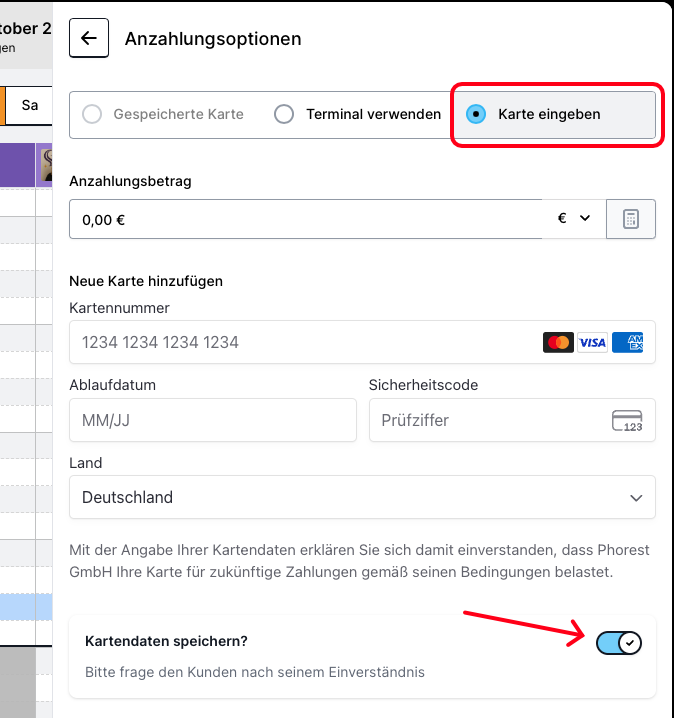The width and height of the screenshot is (674, 718).
Task: Click the staff avatar thumbnail in calendar
Action: click(46, 165)
